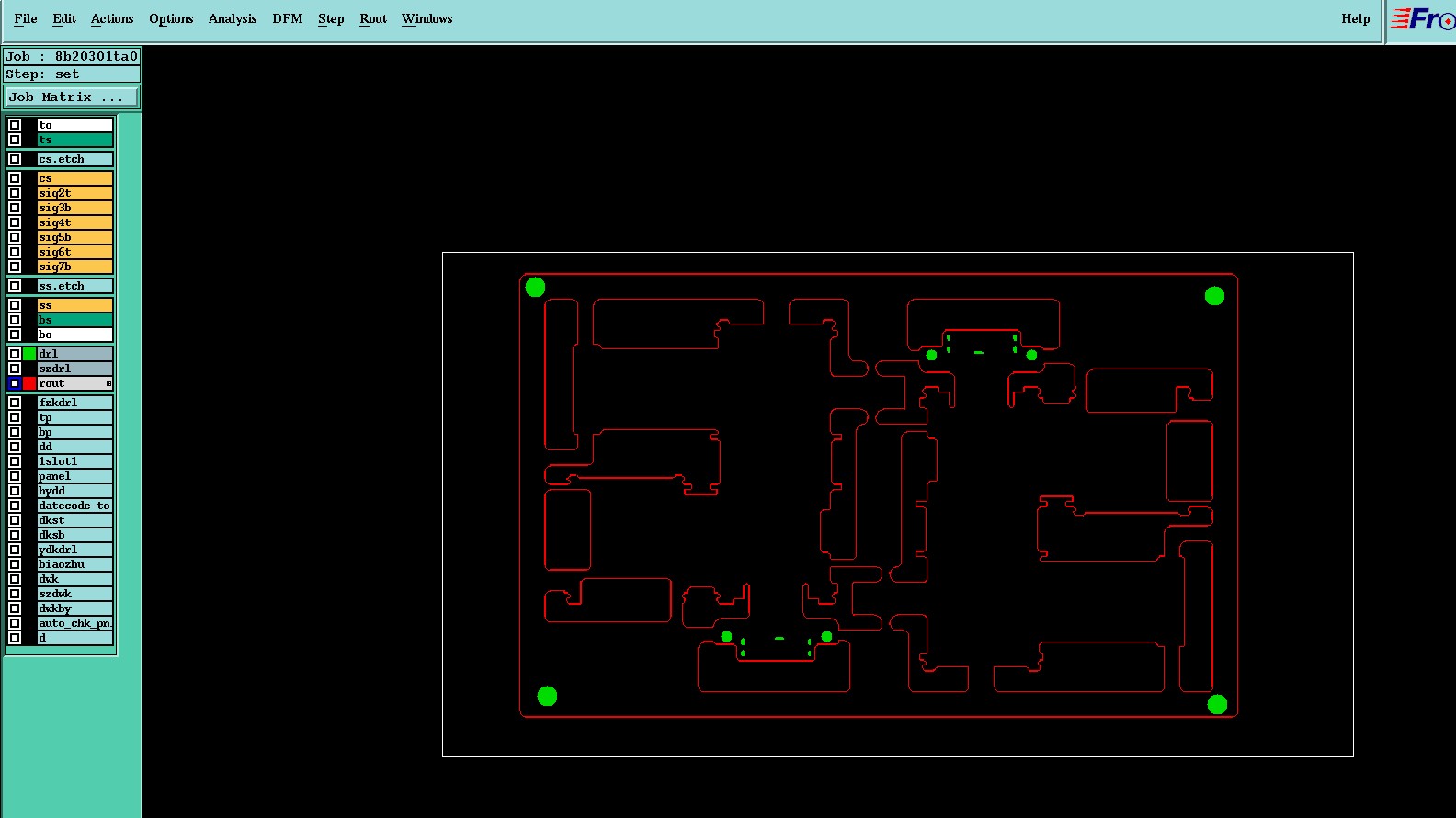Open the Actions menu
The height and width of the screenshot is (818, 1456).
point(112,18)
